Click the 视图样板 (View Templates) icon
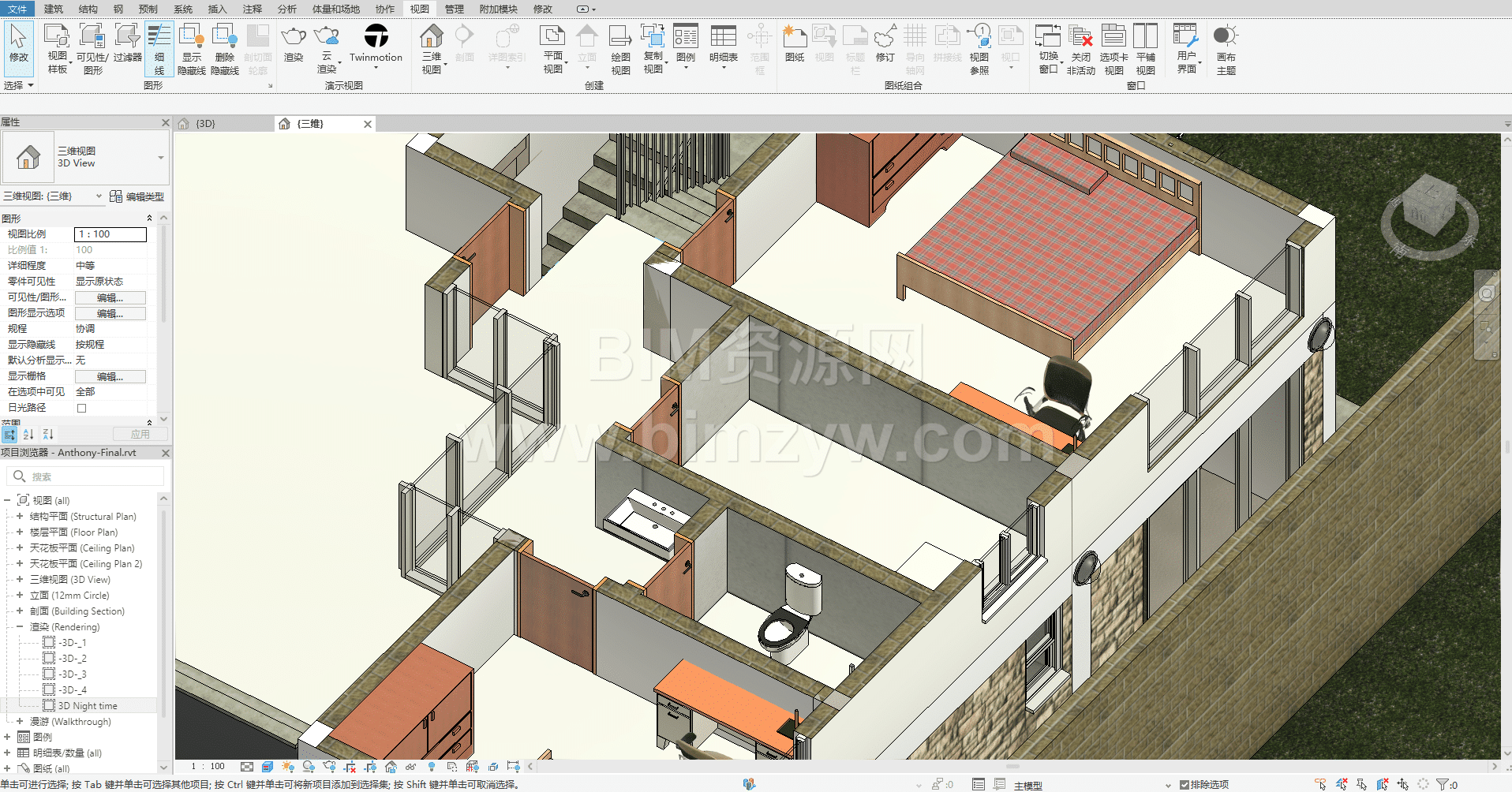This screenshot has width=1512, height=792. click(57, 37)
